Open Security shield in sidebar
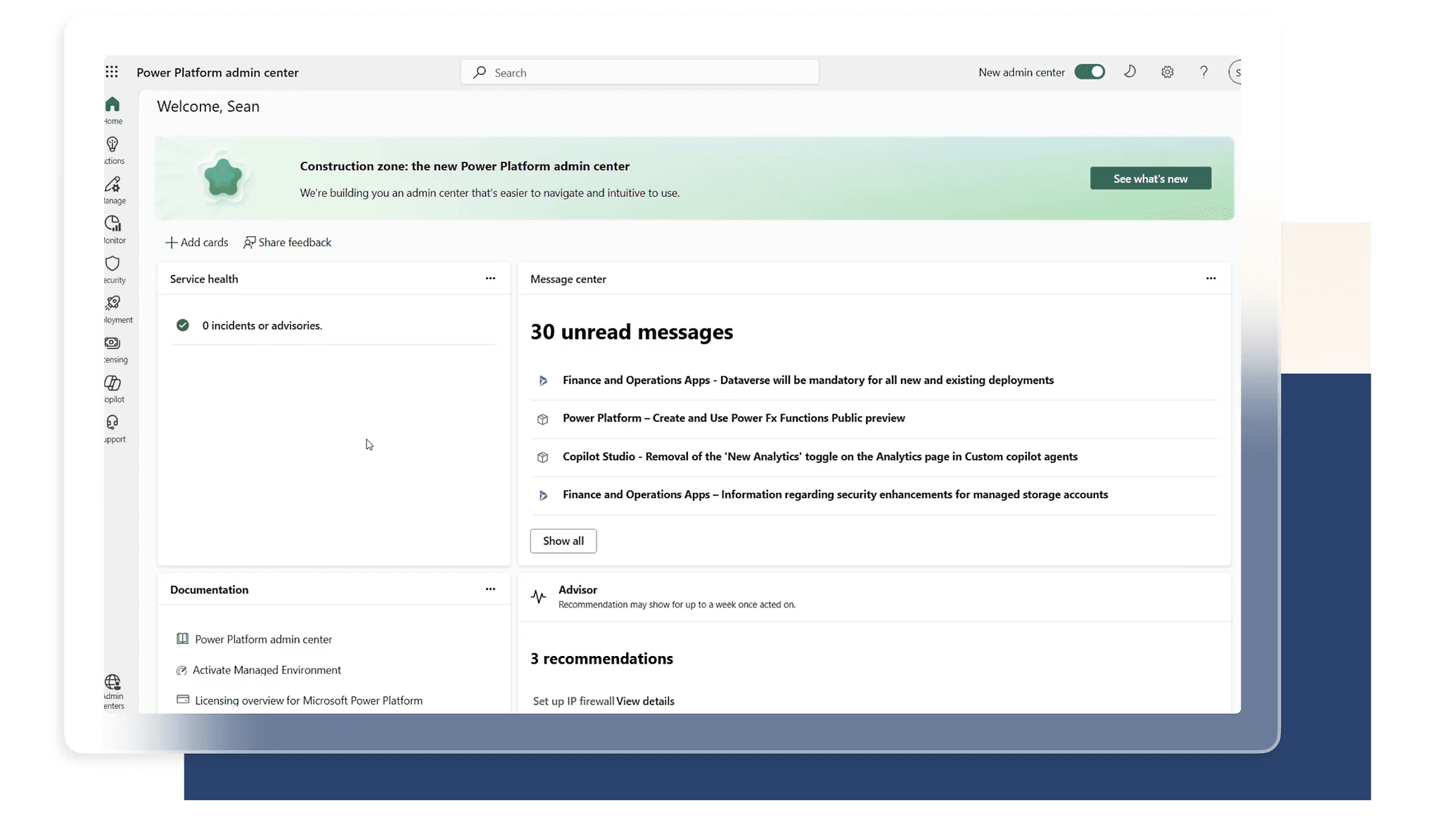The height and width of the screenshot is (817, 1456). click(x=113, y=269)
